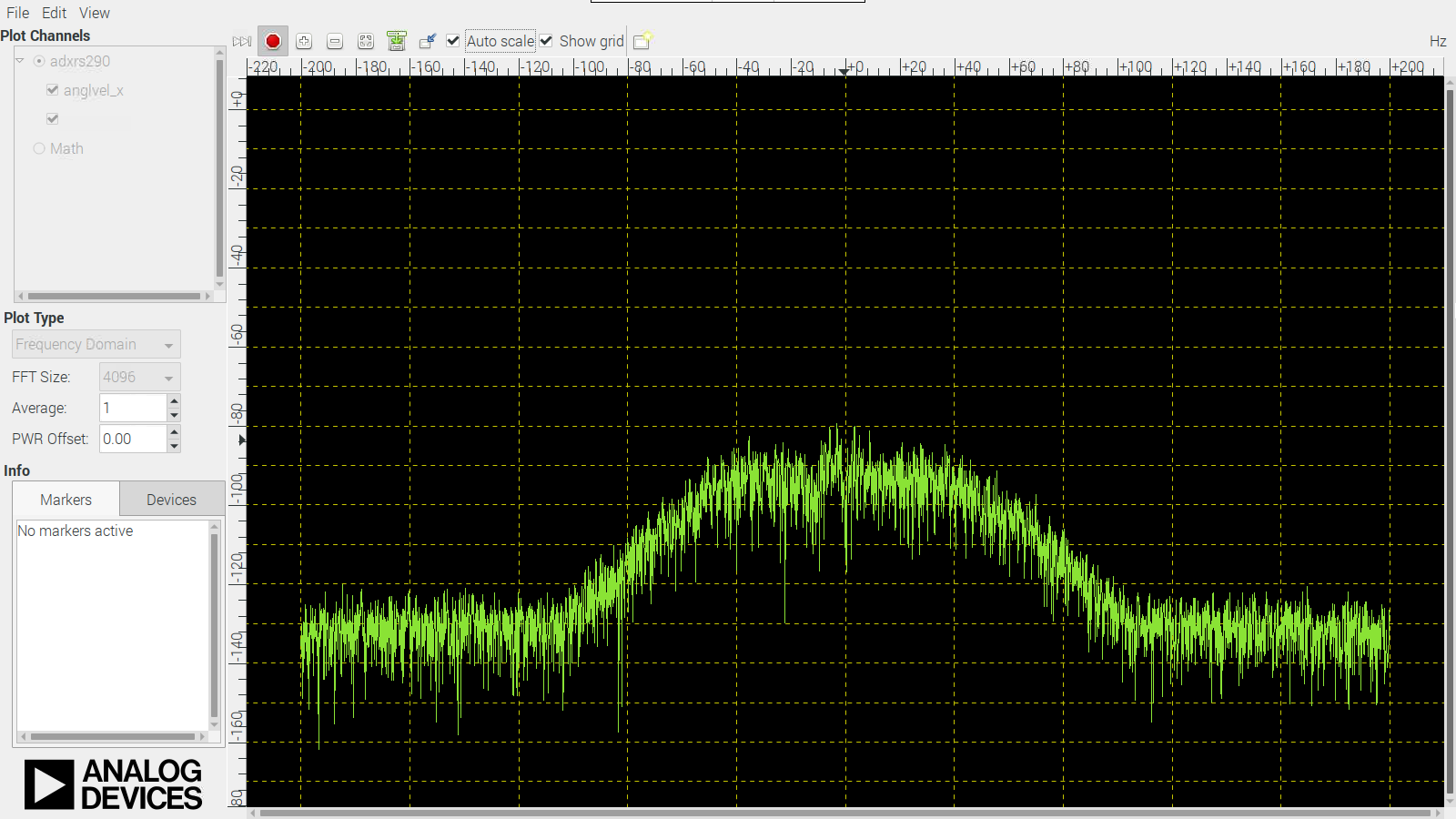Click the Markers list horizontal scrollbar
Image resolution: width=1456 pixels, height=819 pixels.
112,736
